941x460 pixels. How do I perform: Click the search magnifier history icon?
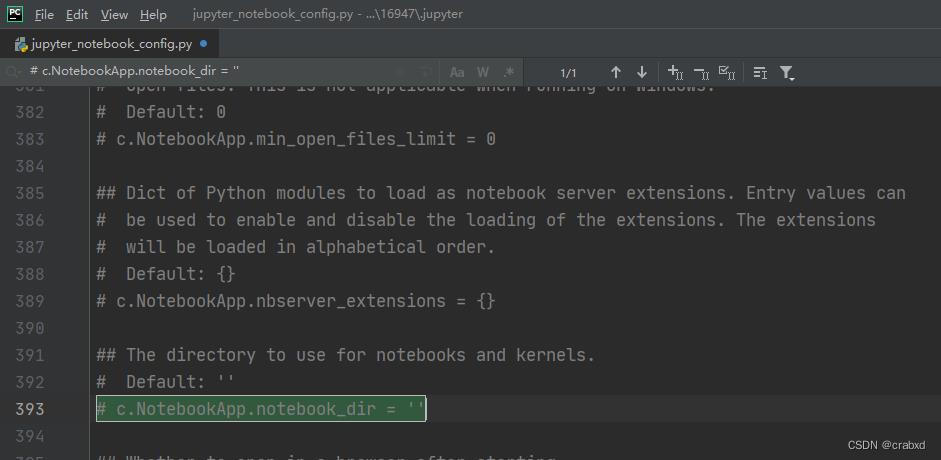[x=13, y=72]
